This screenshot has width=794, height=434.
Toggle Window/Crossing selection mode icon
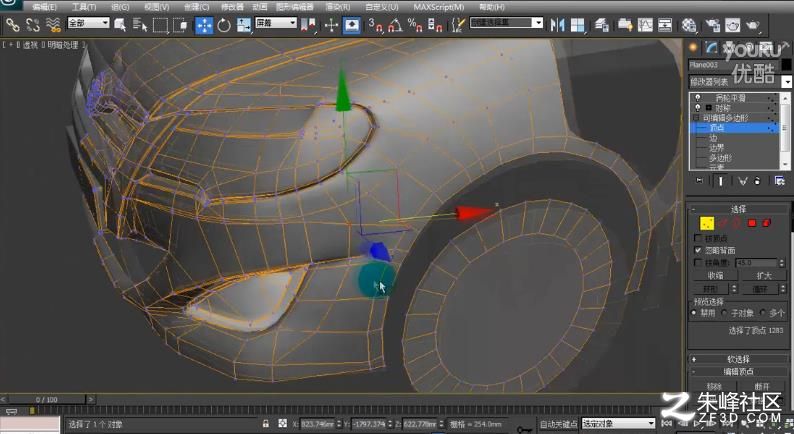(x=180, y=25)
